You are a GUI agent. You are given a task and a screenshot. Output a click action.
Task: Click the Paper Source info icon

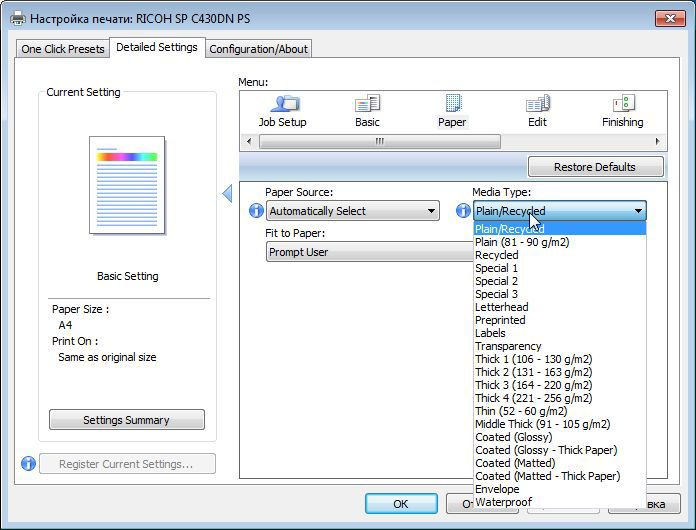click(256, 210)
